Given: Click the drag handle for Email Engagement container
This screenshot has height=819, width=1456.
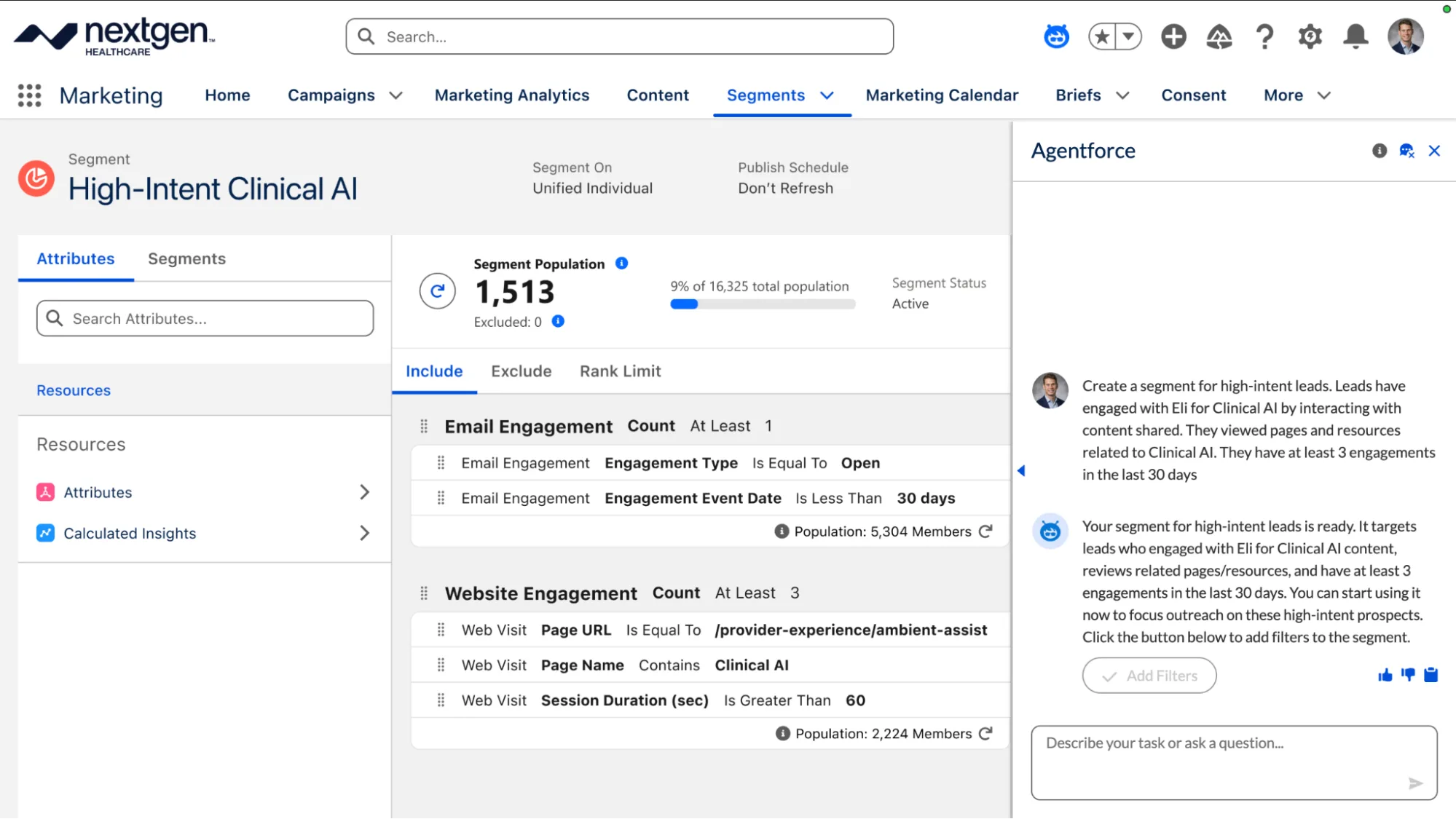Looking at the screenshot, I should click(x=424, y=427).
